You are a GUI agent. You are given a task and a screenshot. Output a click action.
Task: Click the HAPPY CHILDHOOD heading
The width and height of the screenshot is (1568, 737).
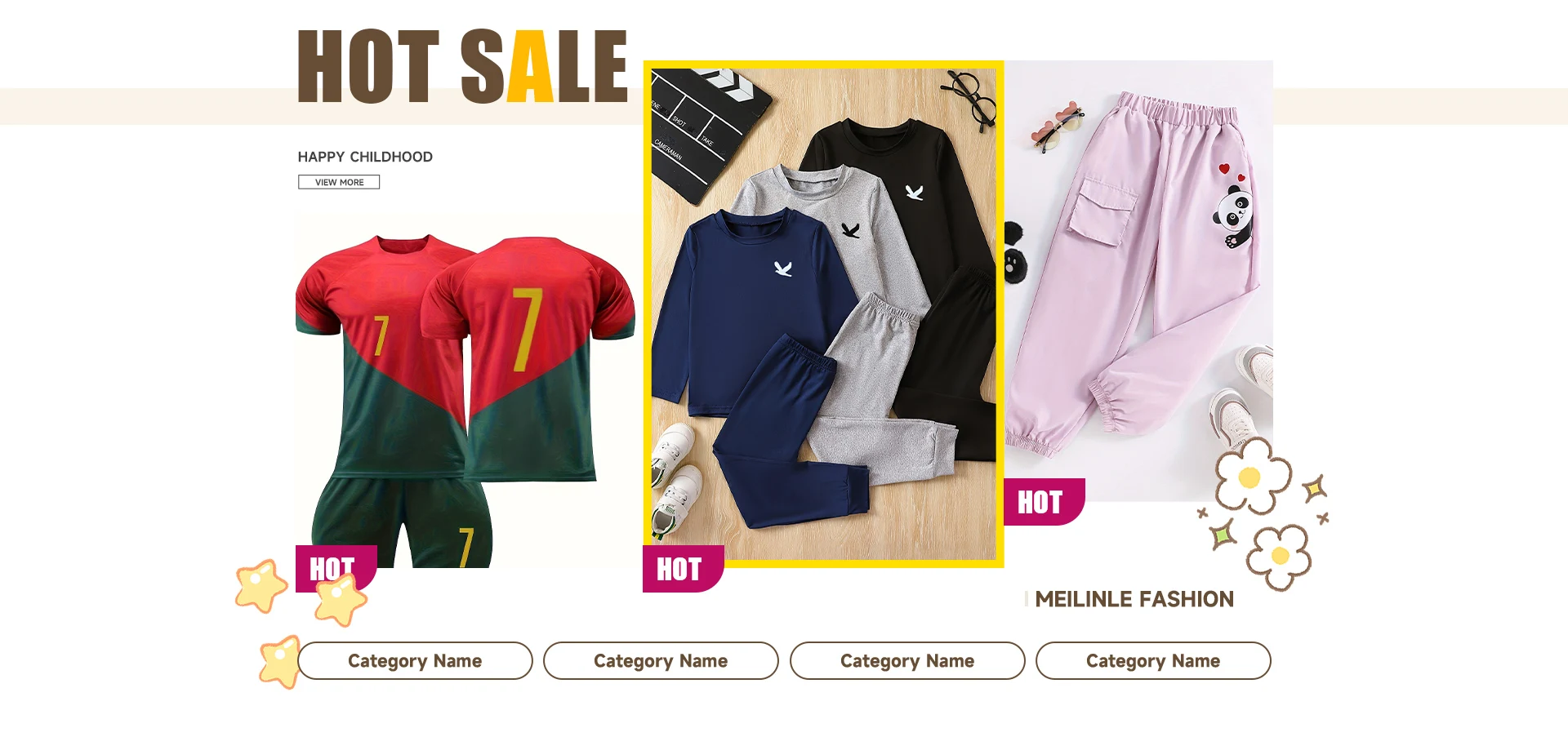click(x=365, y=157)
